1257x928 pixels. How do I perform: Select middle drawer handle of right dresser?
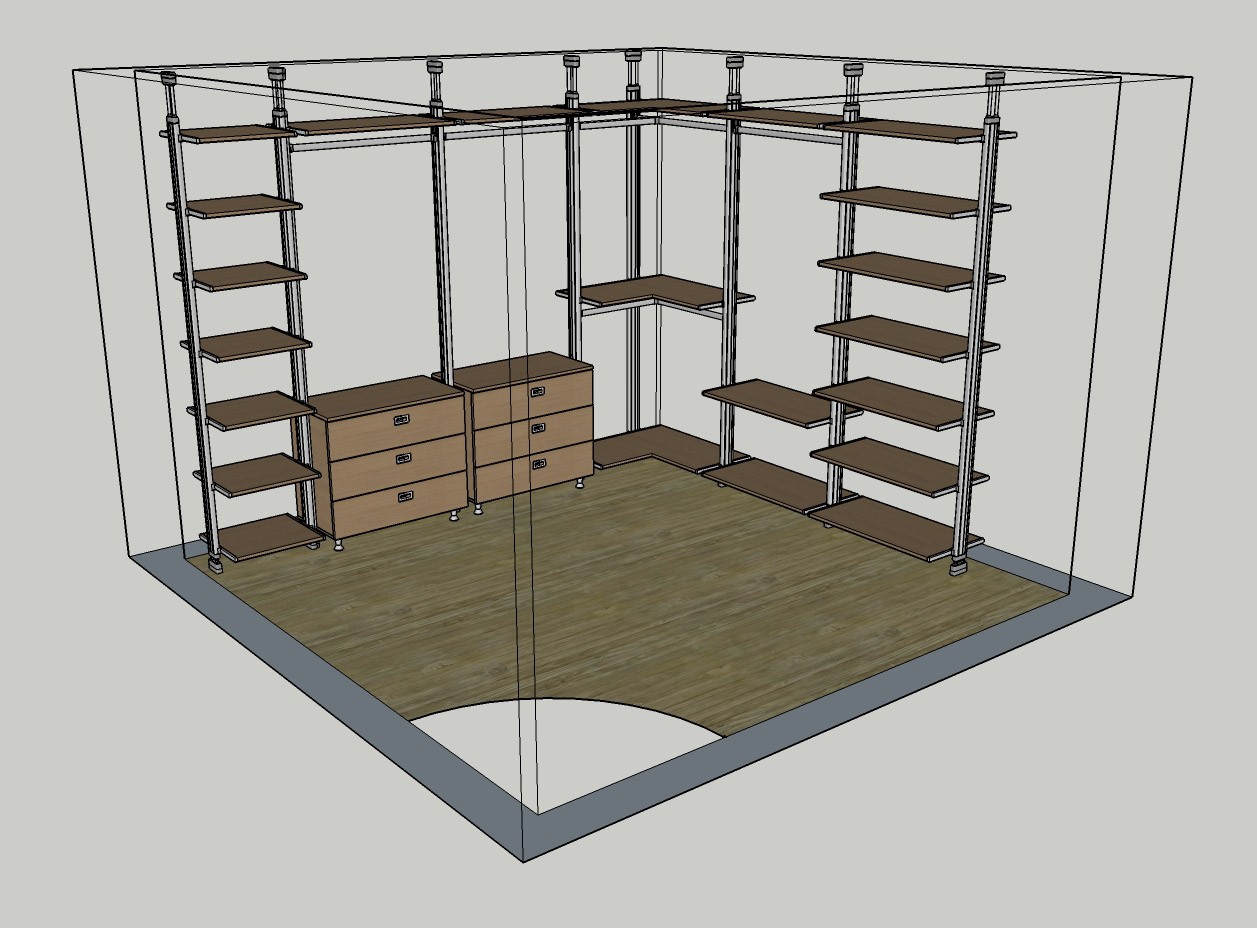[539, 427]
